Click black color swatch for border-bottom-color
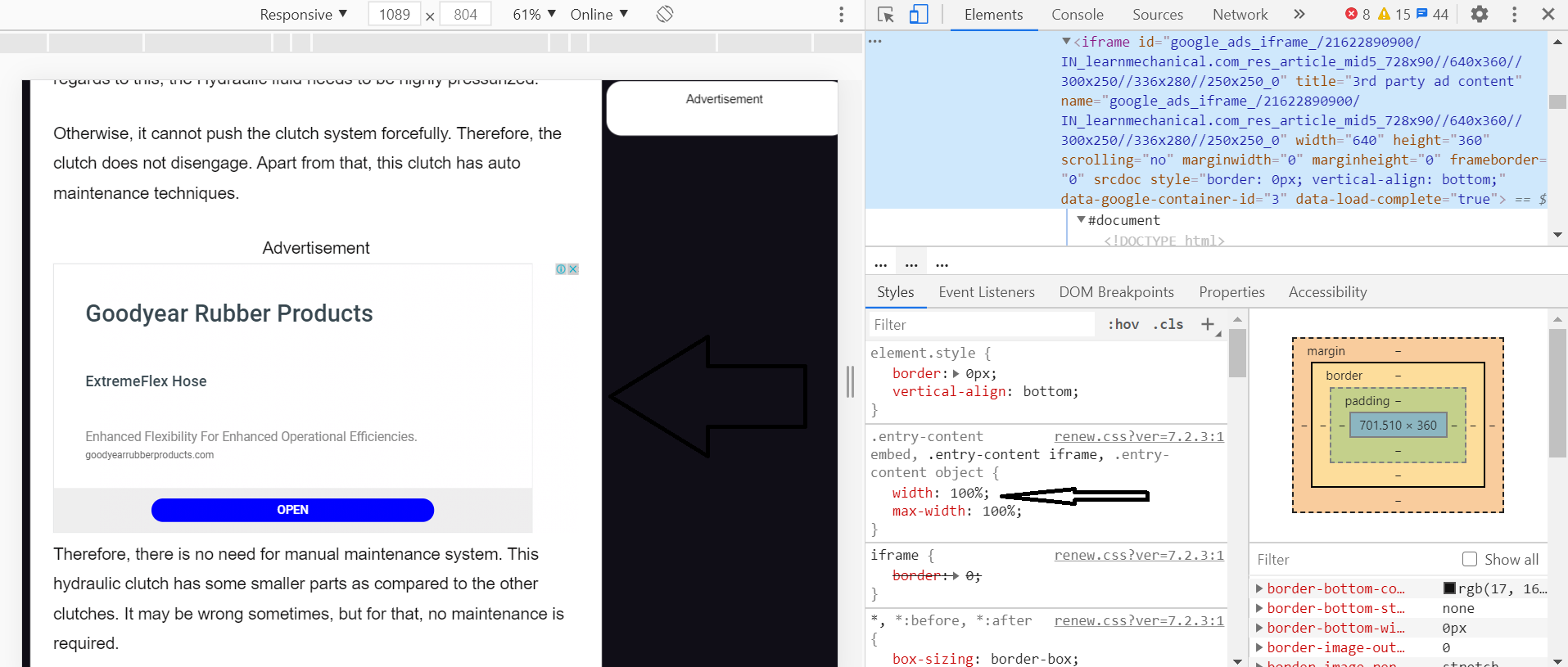The image size is (1568, 667). [1449, 588]
